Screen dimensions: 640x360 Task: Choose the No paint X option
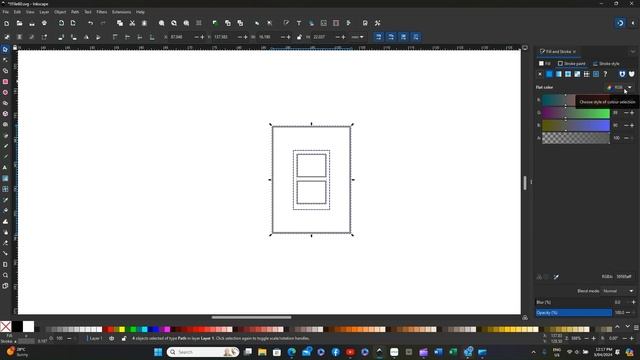tap(540, 74)
